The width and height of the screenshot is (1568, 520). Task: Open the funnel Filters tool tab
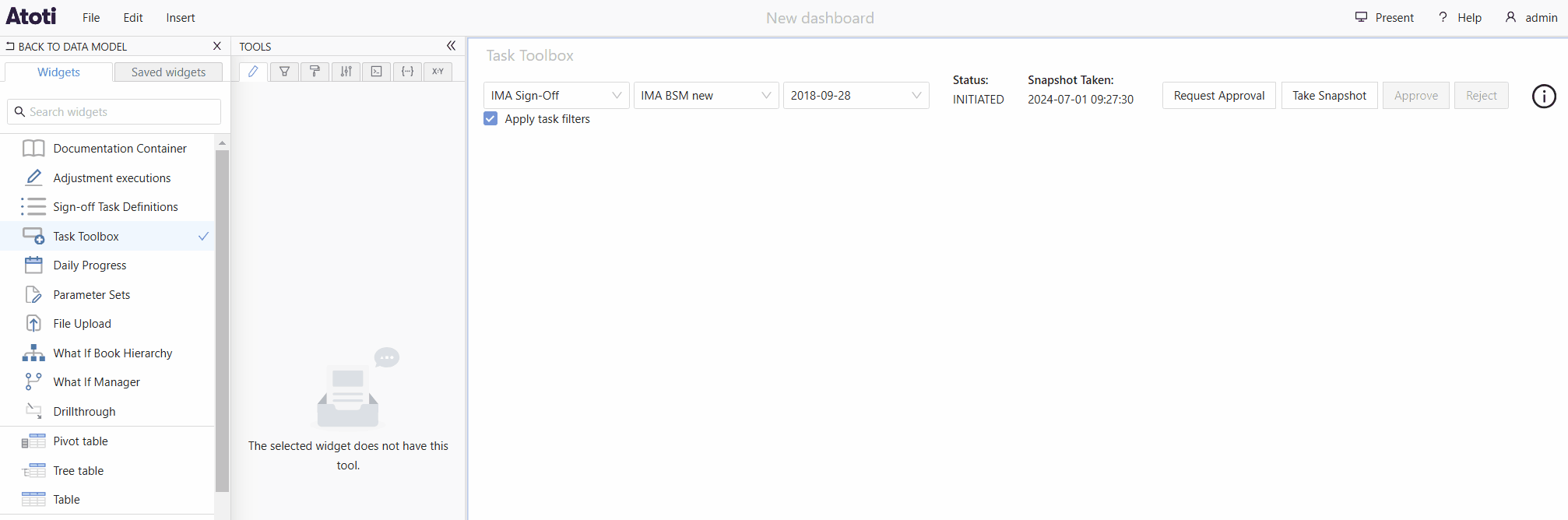pyautogui.click(x=284, y=72)
